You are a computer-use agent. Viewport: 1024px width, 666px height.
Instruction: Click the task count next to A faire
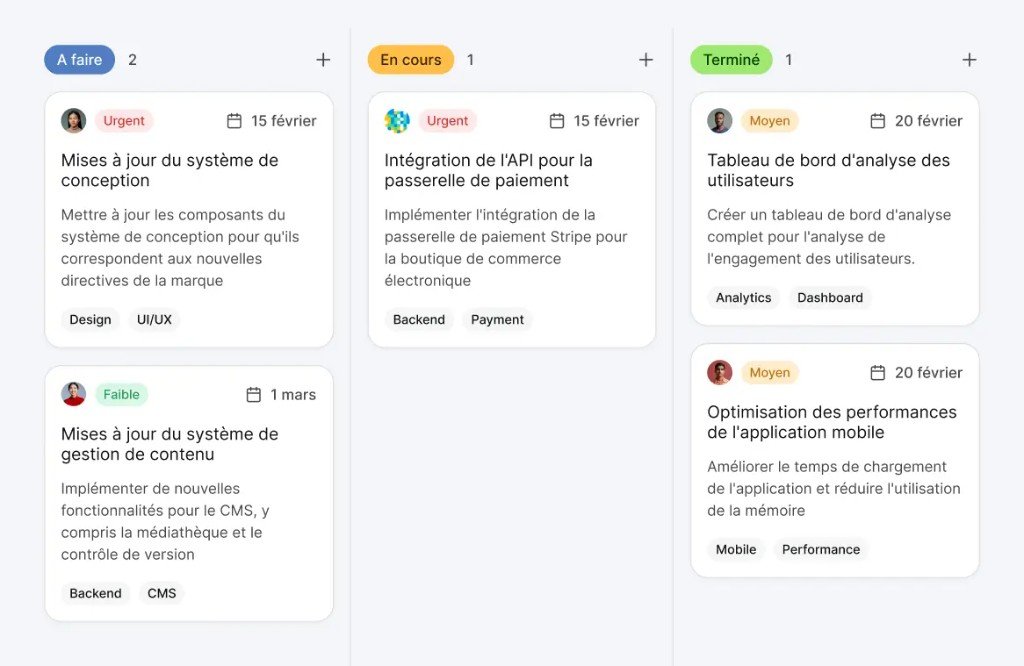[x=132, y=59]
